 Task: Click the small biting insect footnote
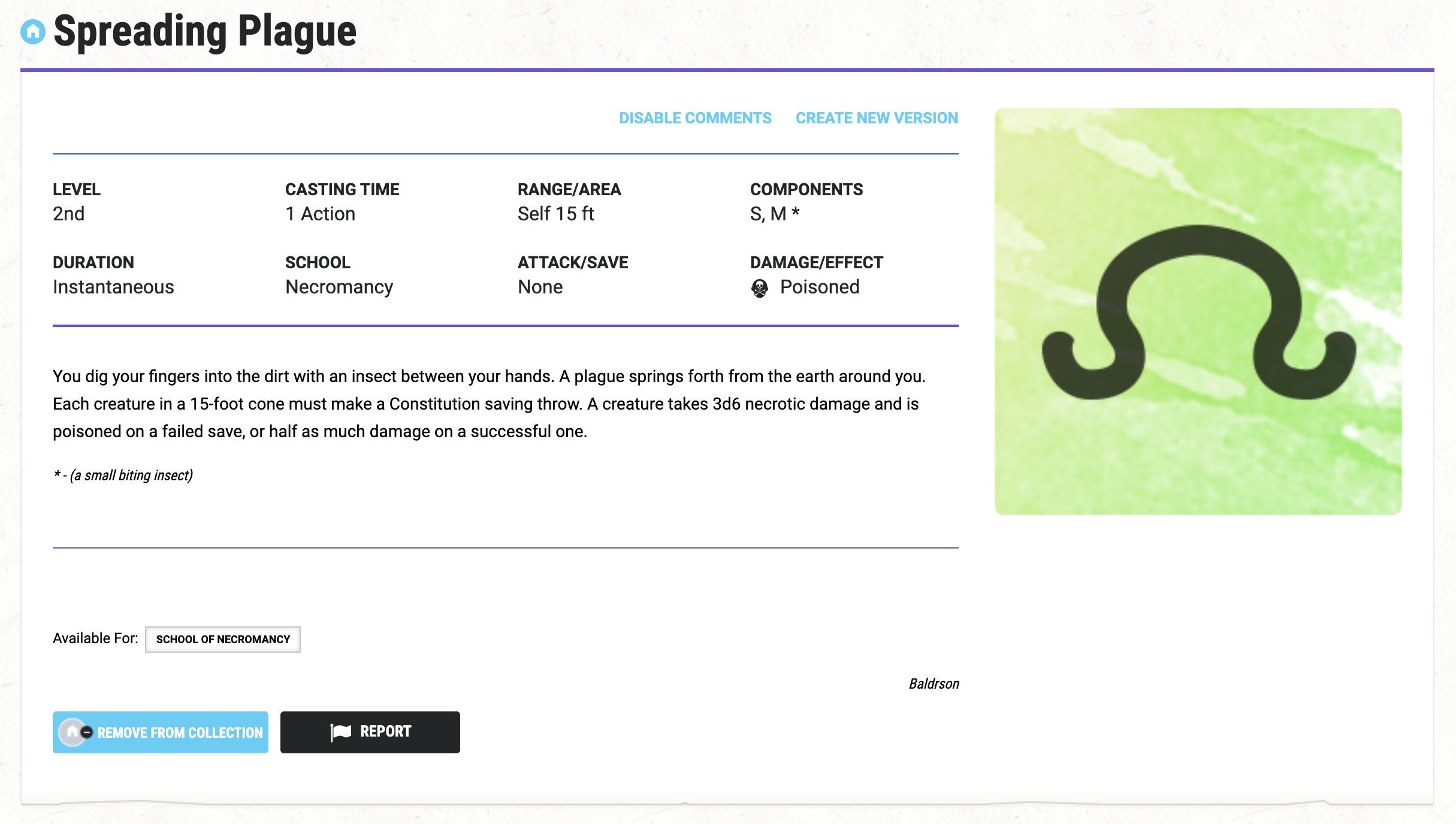(x=123, y=475)
